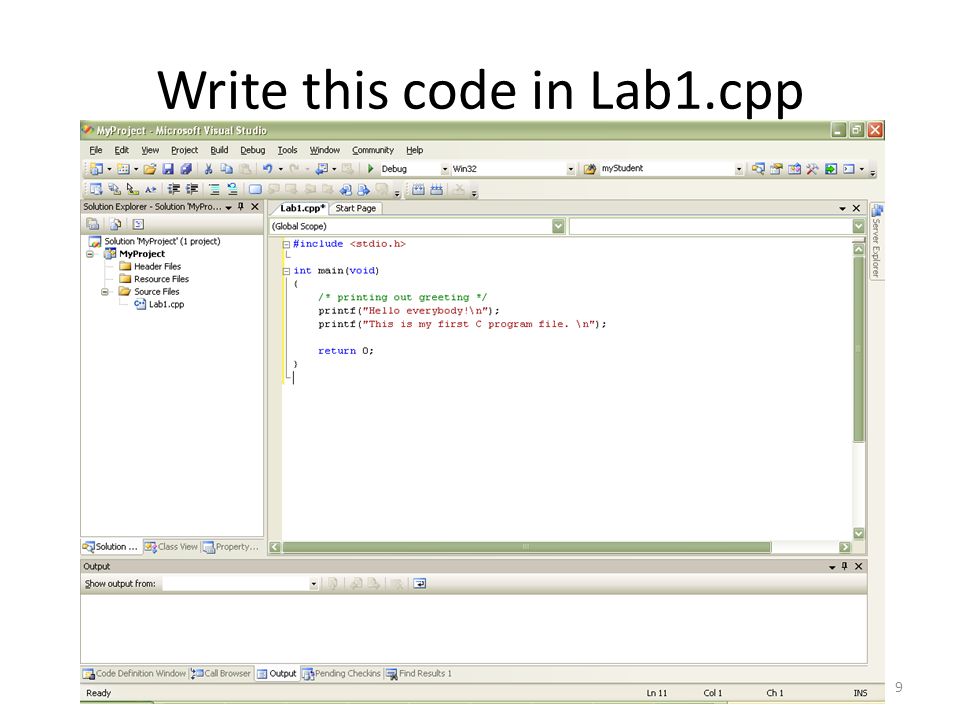Open the Toolbox icon with crossed tools

point(812,169)
